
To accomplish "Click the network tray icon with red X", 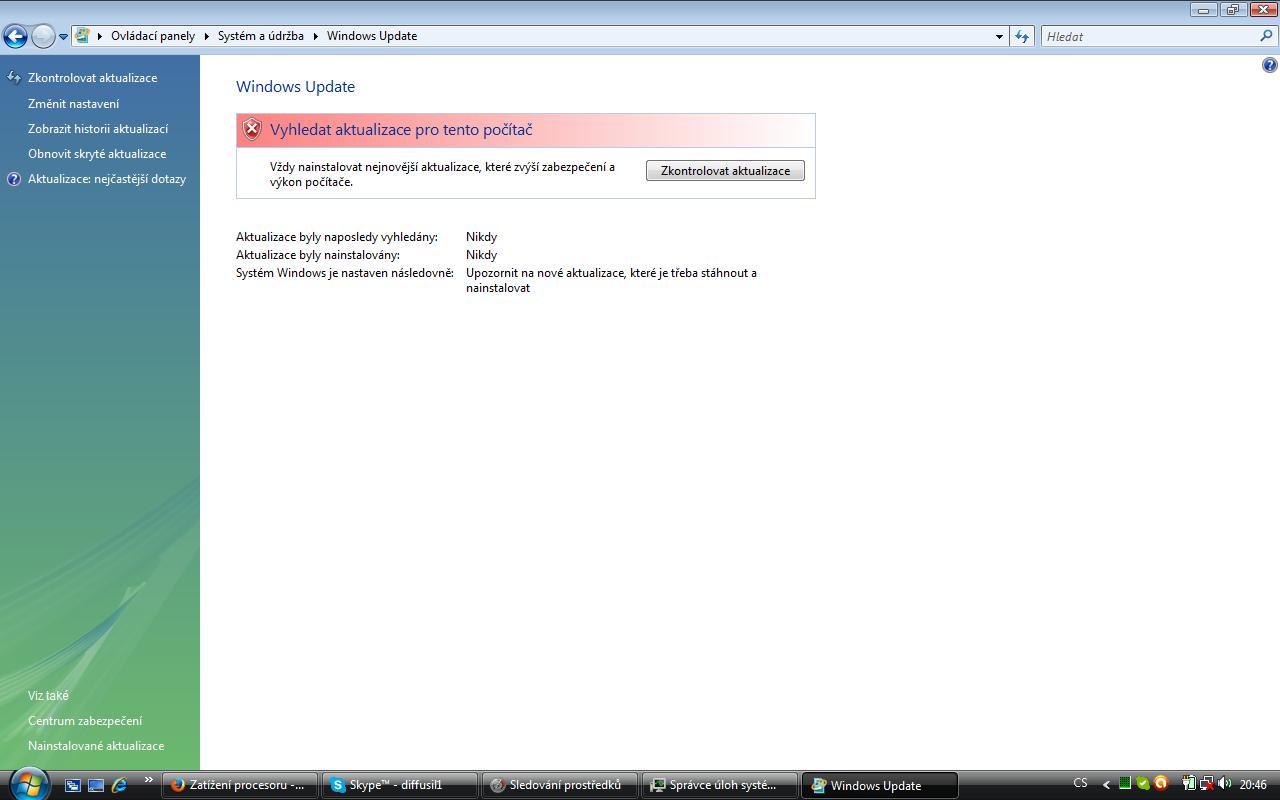I will [1207, 784].
